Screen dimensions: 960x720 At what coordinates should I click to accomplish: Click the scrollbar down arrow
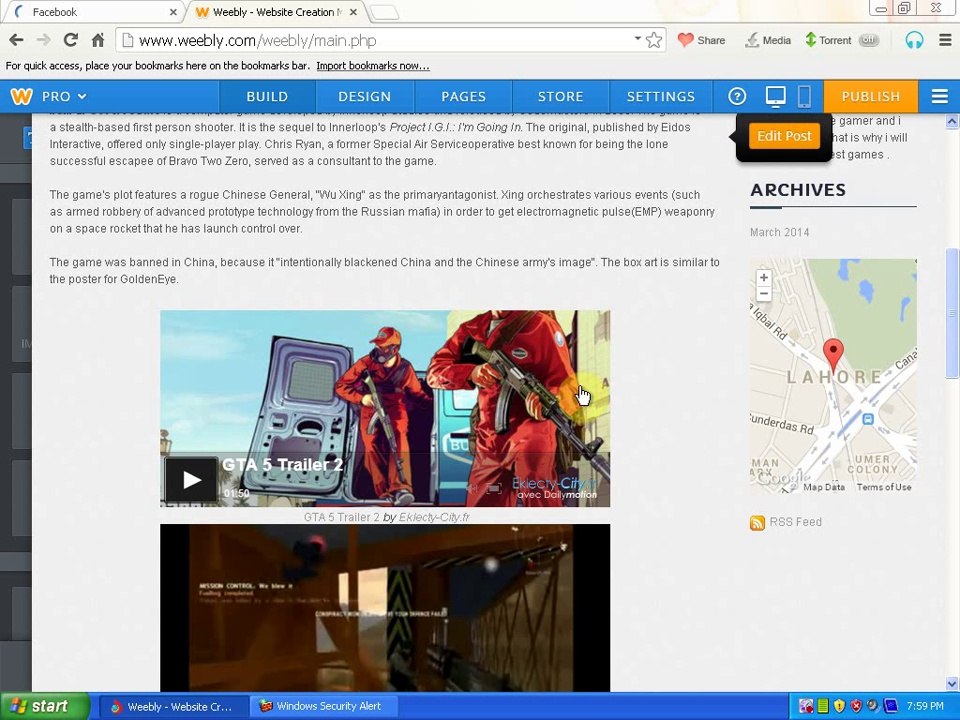coord(952,683)
